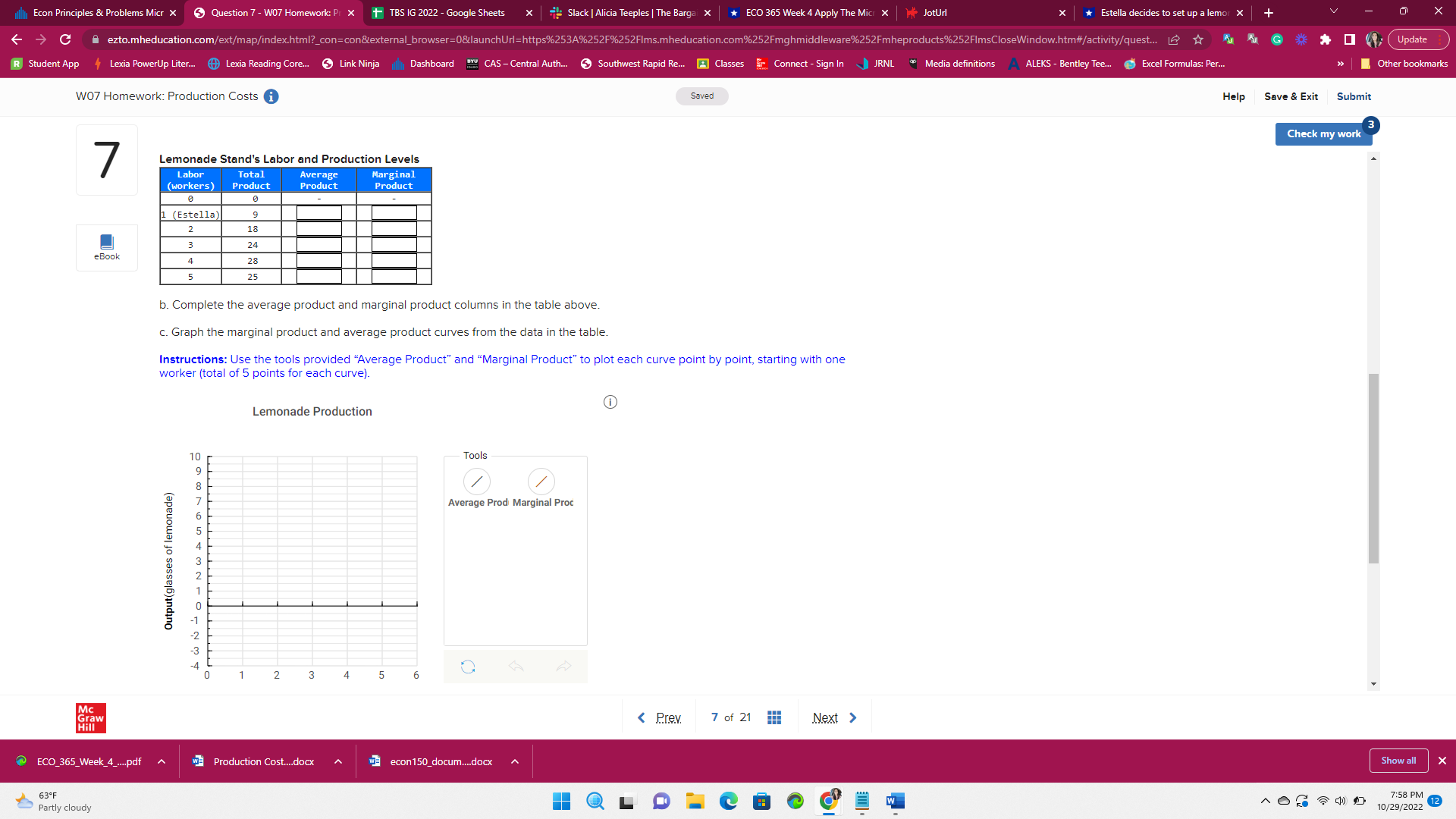Expand the Production Cost....docx download chevron
The width and height of the screenshot is (1456, 819).
(x=338, y=761)
